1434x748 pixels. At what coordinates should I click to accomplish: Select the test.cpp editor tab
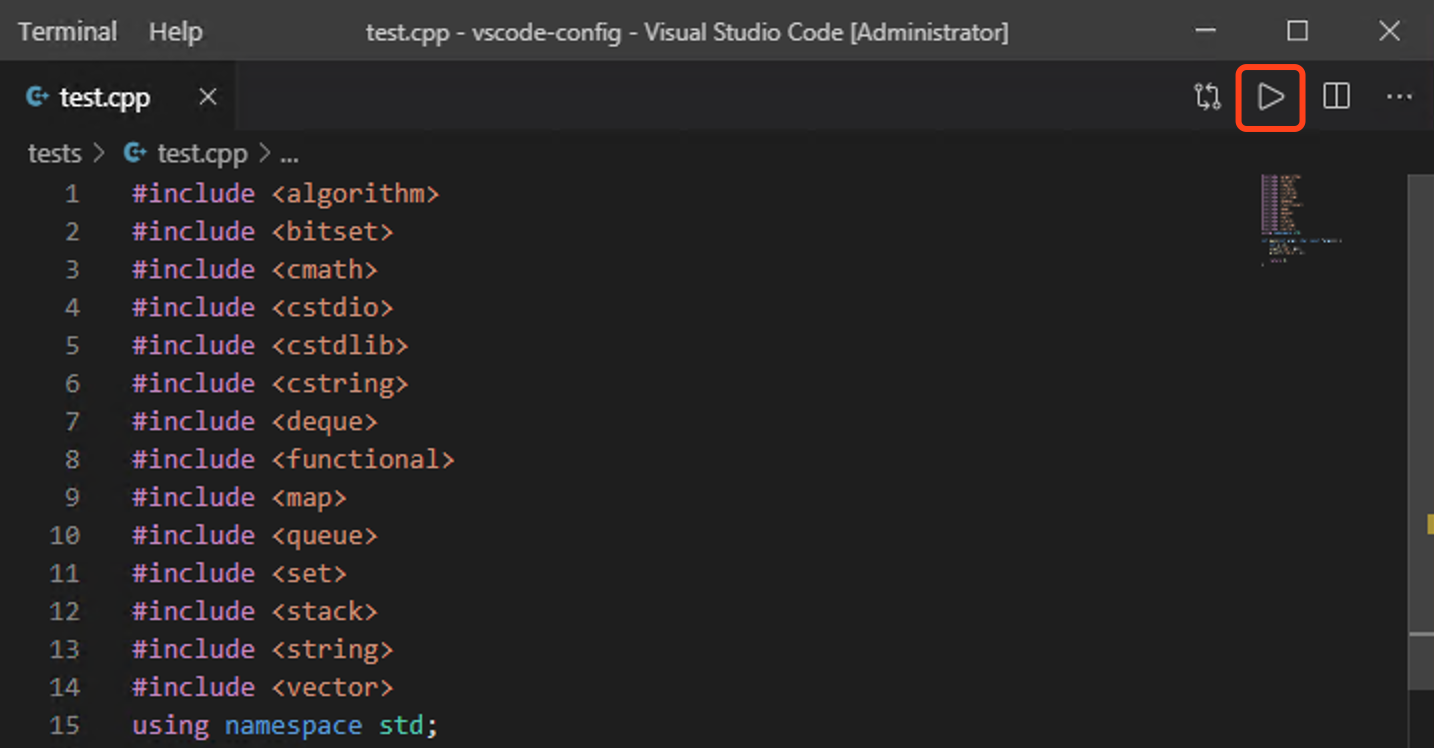click(104, 97)
